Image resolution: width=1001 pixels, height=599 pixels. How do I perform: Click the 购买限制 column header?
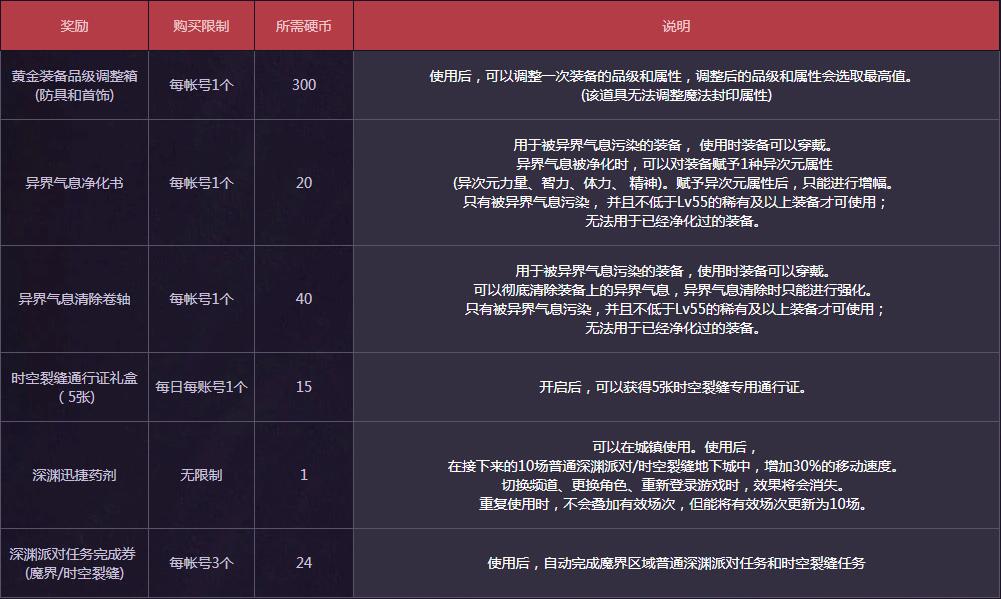[x=201, y=26]
